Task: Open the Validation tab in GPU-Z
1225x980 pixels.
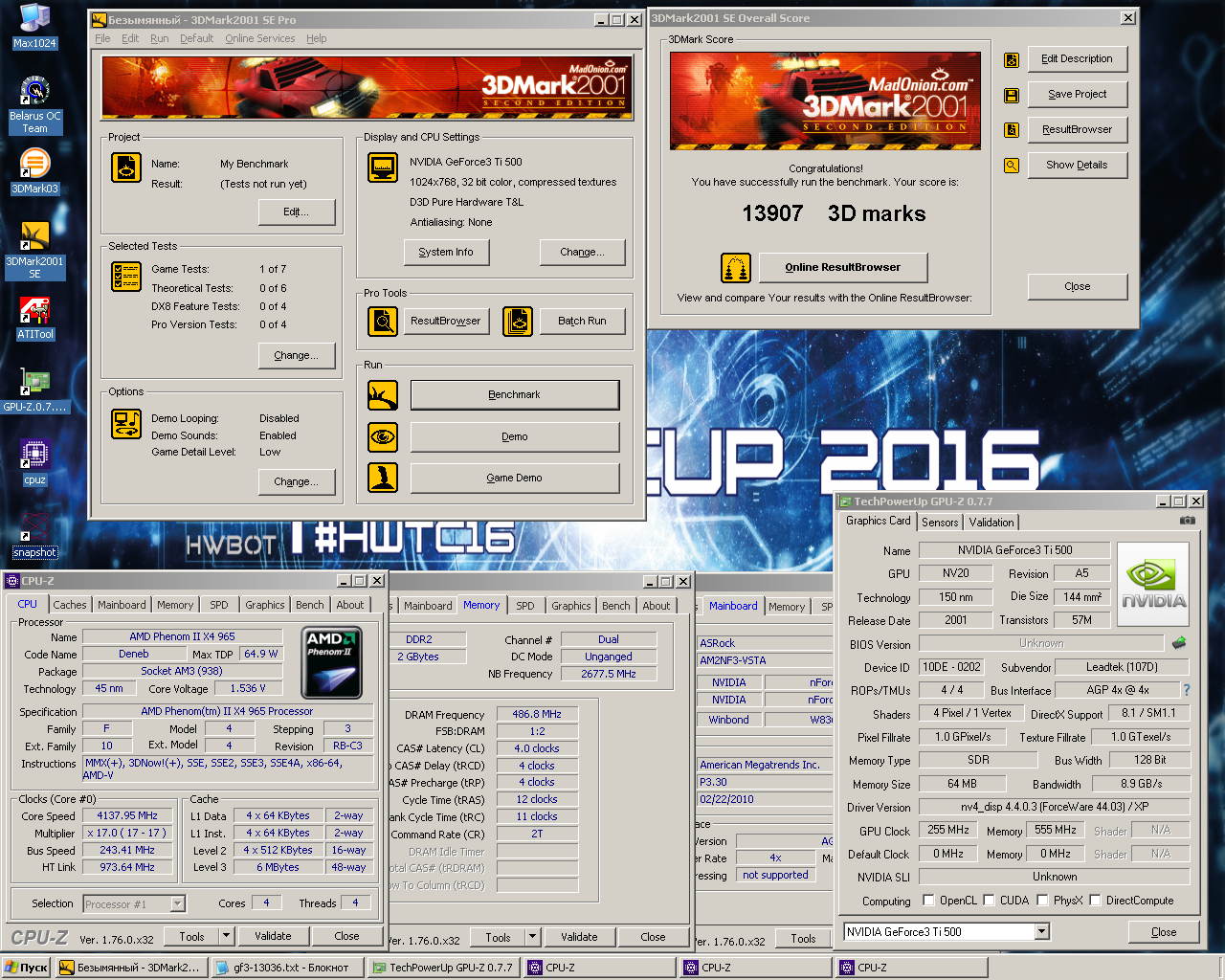Action: pyautogui.click(x=991, y=522)
